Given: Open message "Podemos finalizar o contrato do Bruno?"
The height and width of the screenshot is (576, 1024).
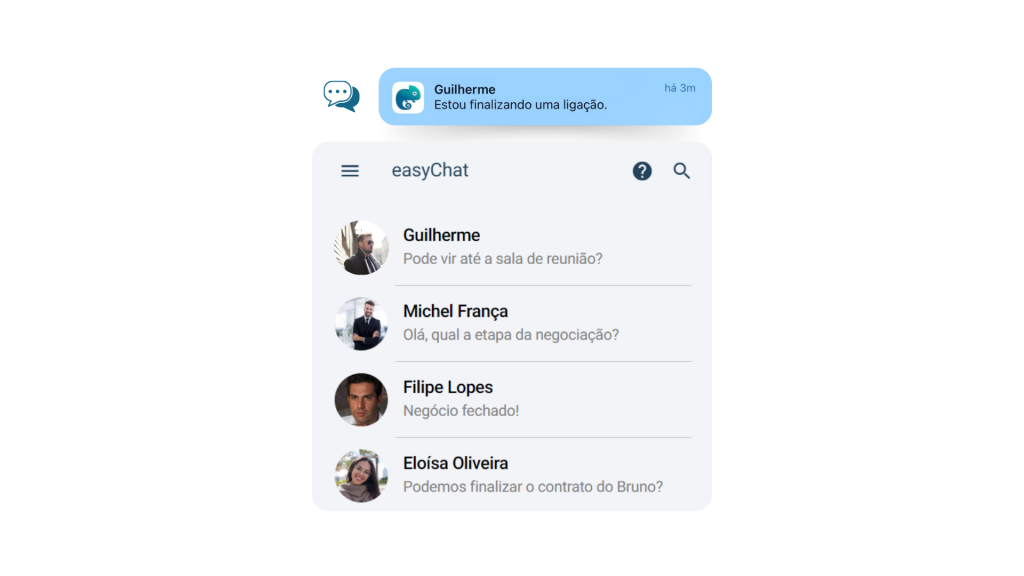Looking at the screenshot, I should 533,487.
